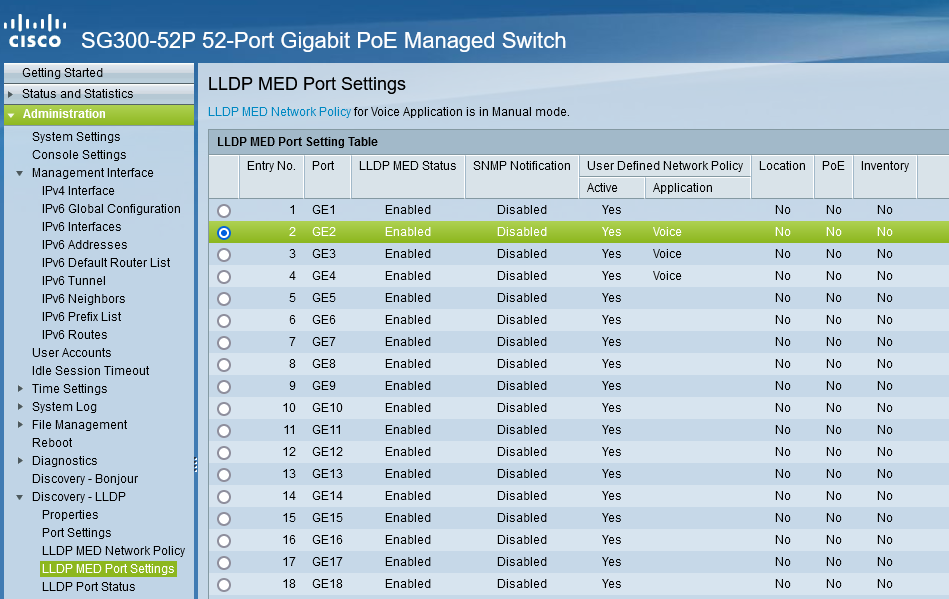Open IPv6 Prefix List page
The height and width of the screenshot is (599, 949).
click(81, 316)
